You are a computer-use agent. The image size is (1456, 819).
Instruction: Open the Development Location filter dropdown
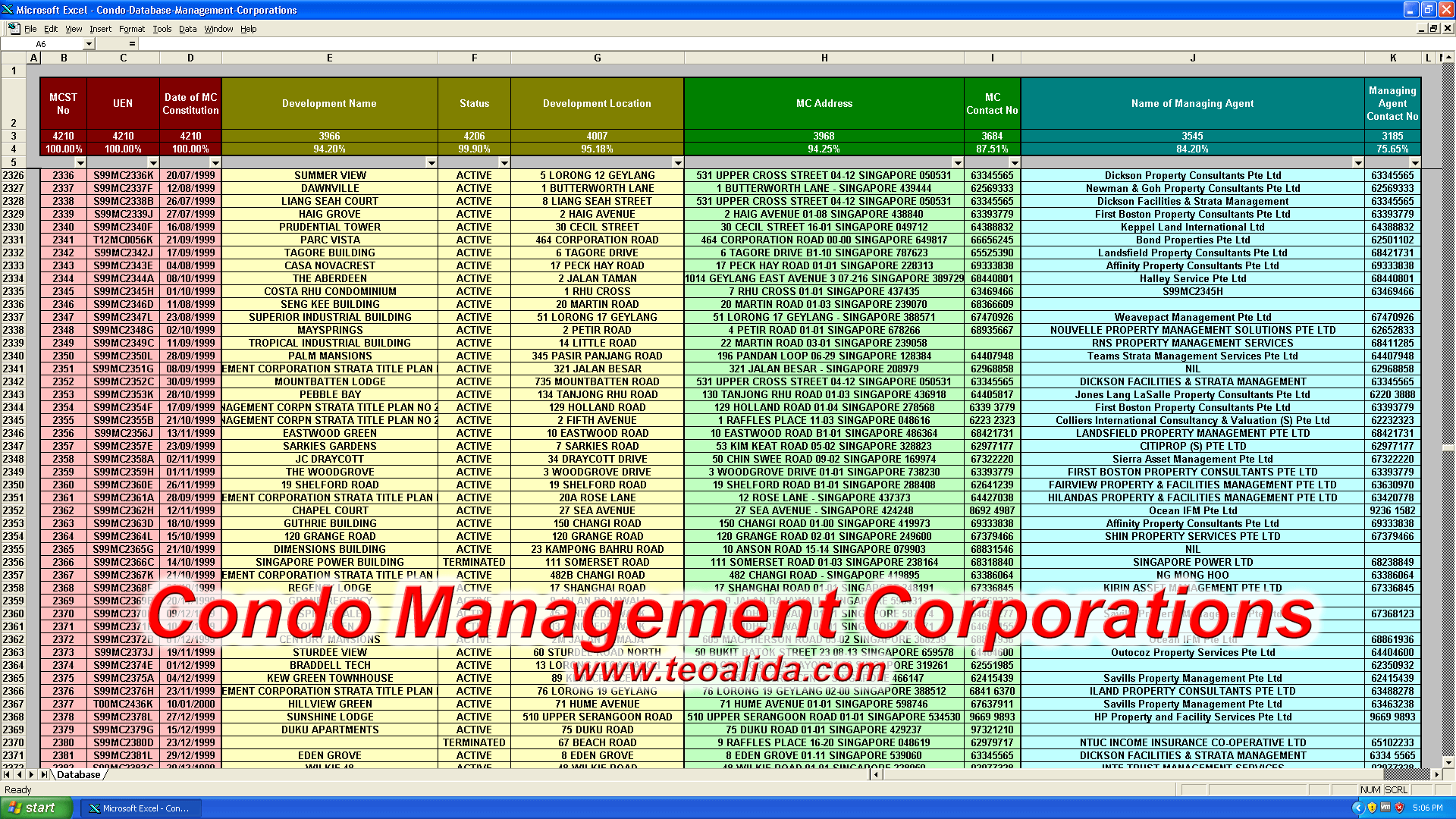[678, 163]
